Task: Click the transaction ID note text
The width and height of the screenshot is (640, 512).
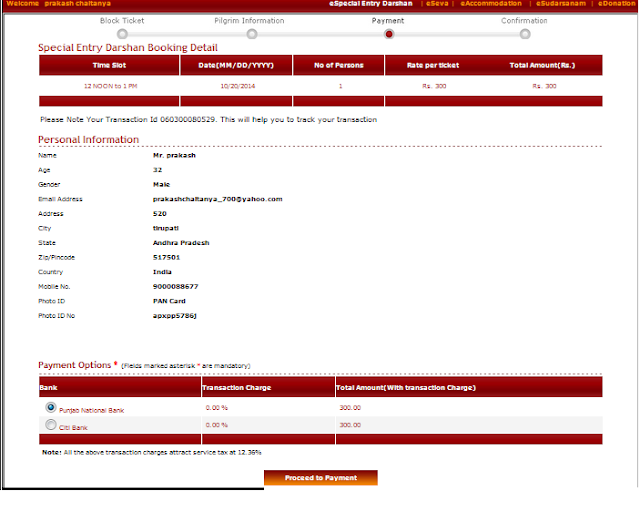Action: click(209, 120)
